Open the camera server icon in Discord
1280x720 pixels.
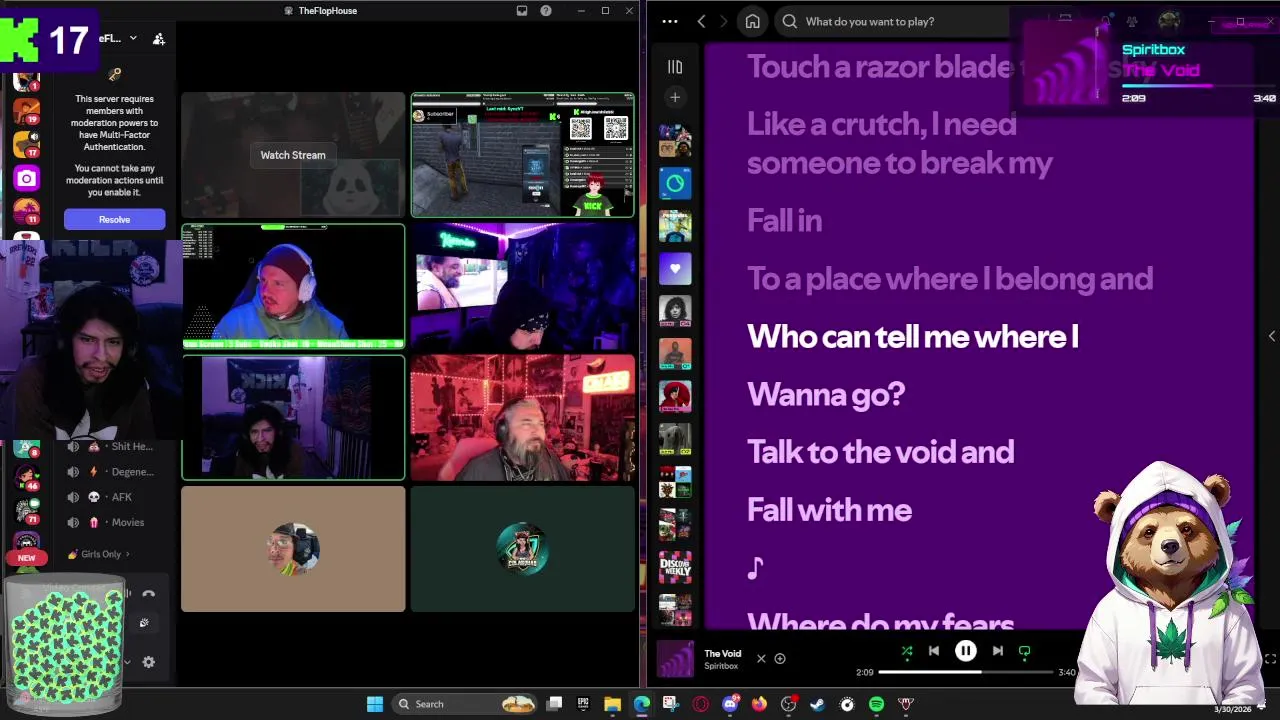(26, 178)
